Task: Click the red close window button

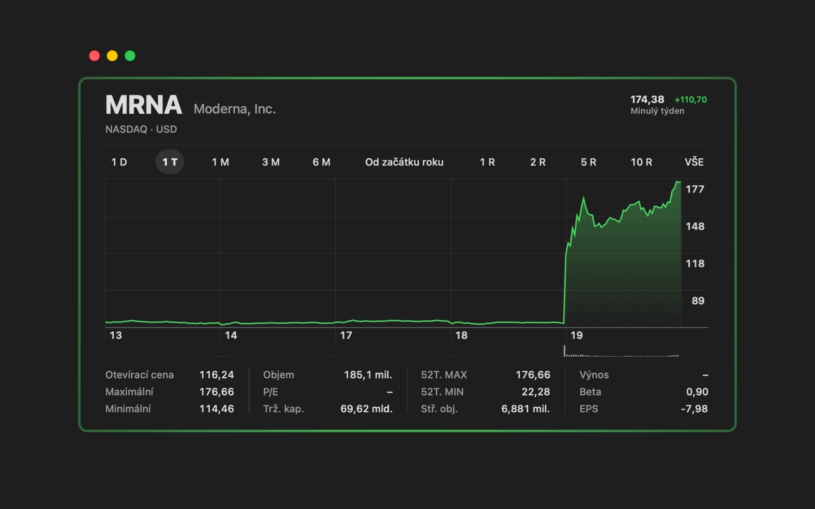Action: pos(95,56)
